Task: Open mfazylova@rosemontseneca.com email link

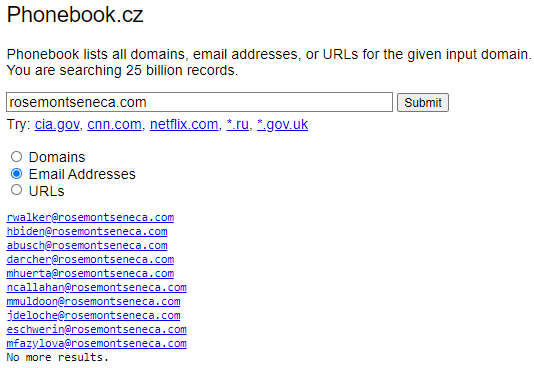Action: (x=96, y=343)
